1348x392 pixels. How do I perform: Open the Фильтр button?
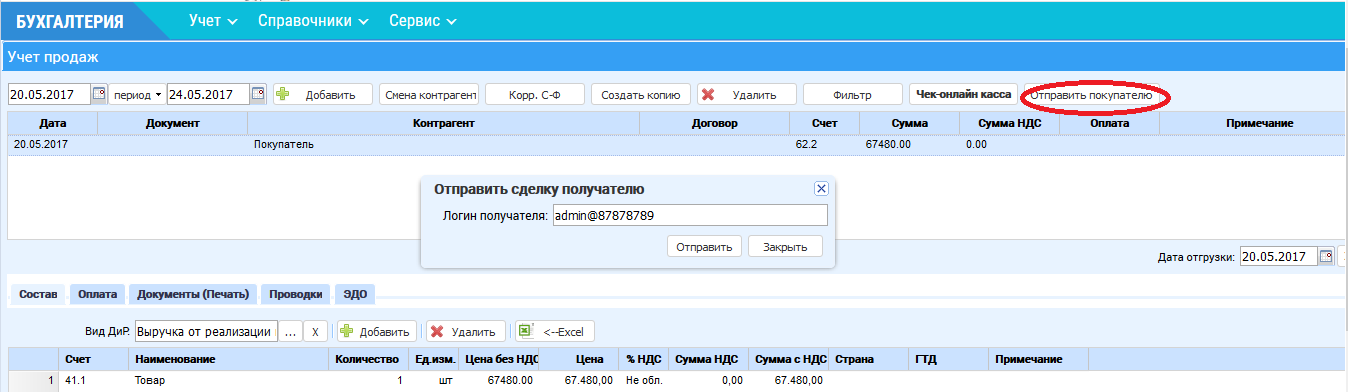click(853, 95)
